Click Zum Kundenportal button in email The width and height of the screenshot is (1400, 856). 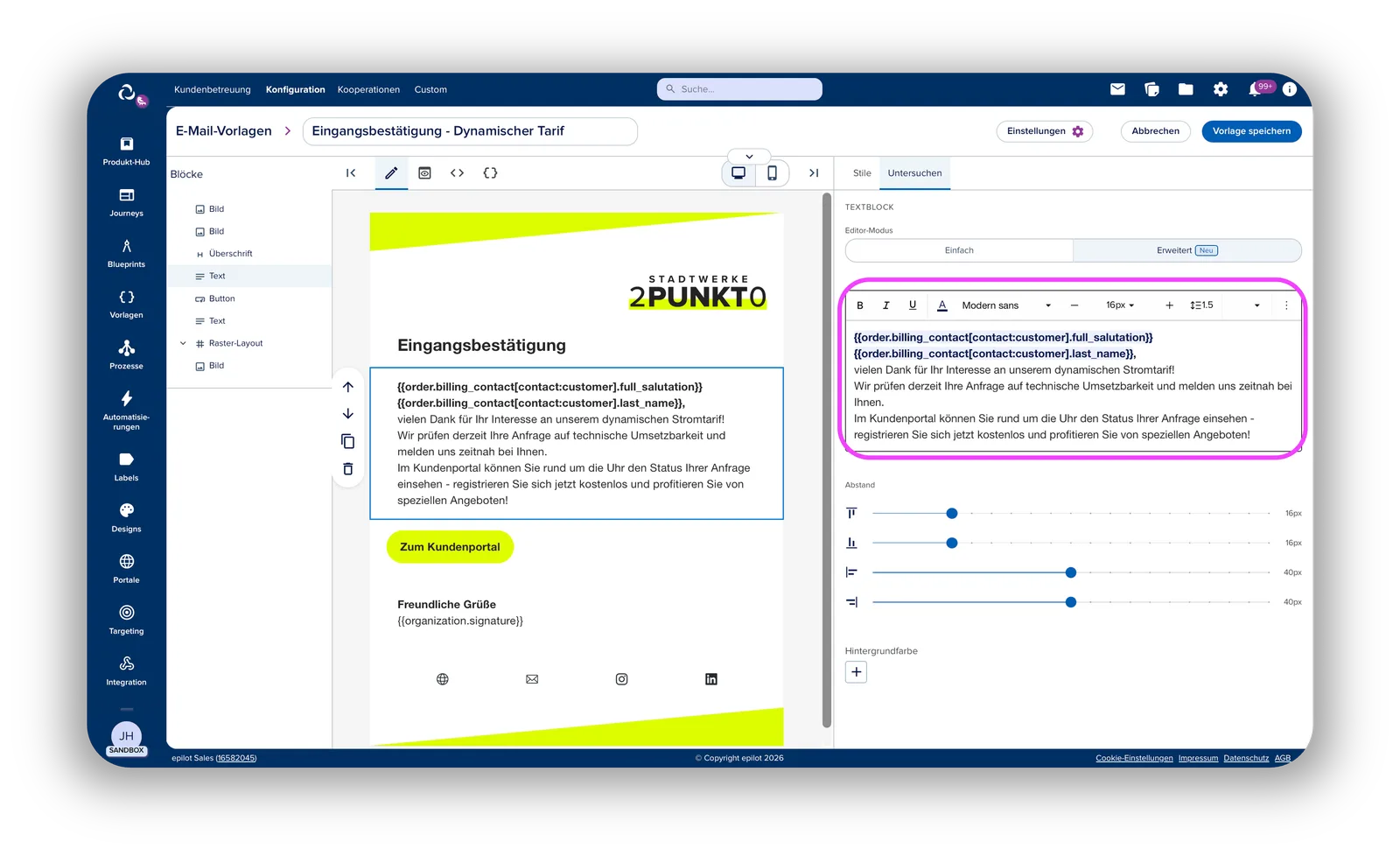click(x=450, y=547)
